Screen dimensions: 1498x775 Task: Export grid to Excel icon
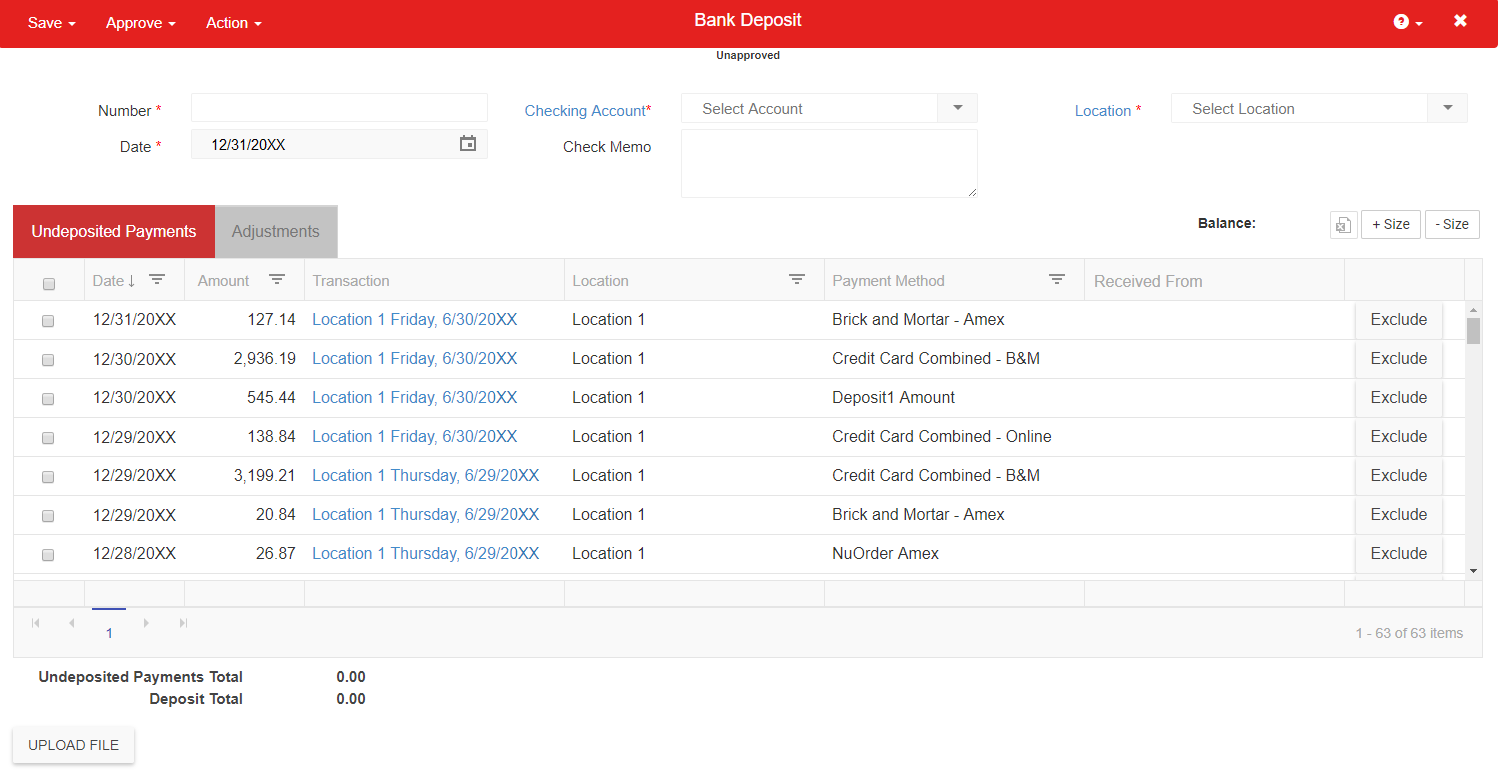[x=1343, y=225]
